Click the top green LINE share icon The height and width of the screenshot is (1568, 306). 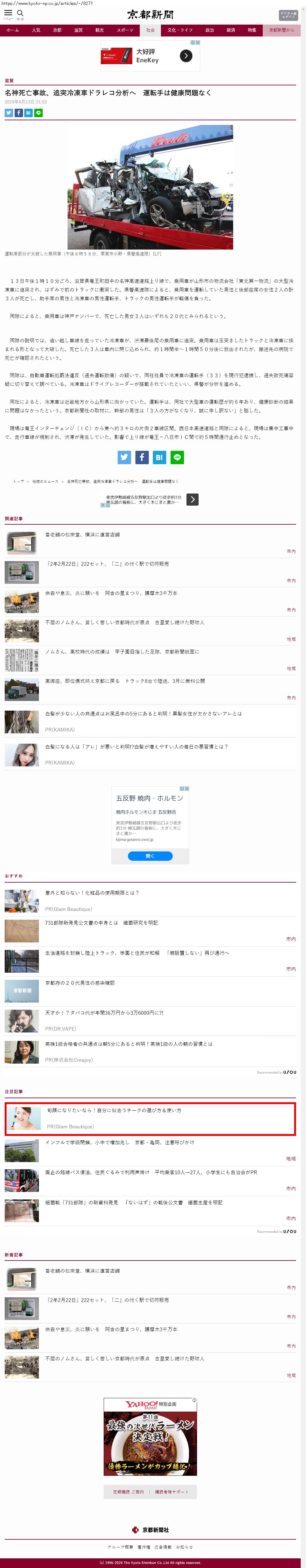pyautogui.click(x=38, y=112)
